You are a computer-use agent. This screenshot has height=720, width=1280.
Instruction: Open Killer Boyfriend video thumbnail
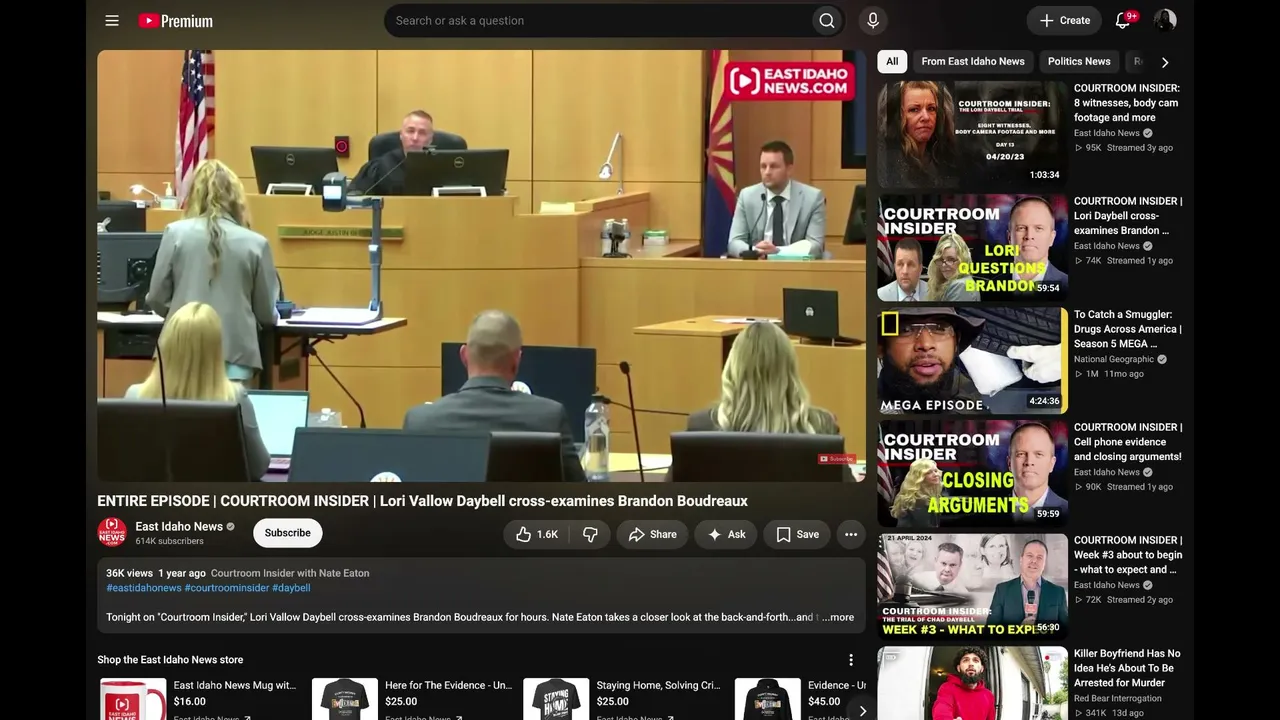click(972, 683)
